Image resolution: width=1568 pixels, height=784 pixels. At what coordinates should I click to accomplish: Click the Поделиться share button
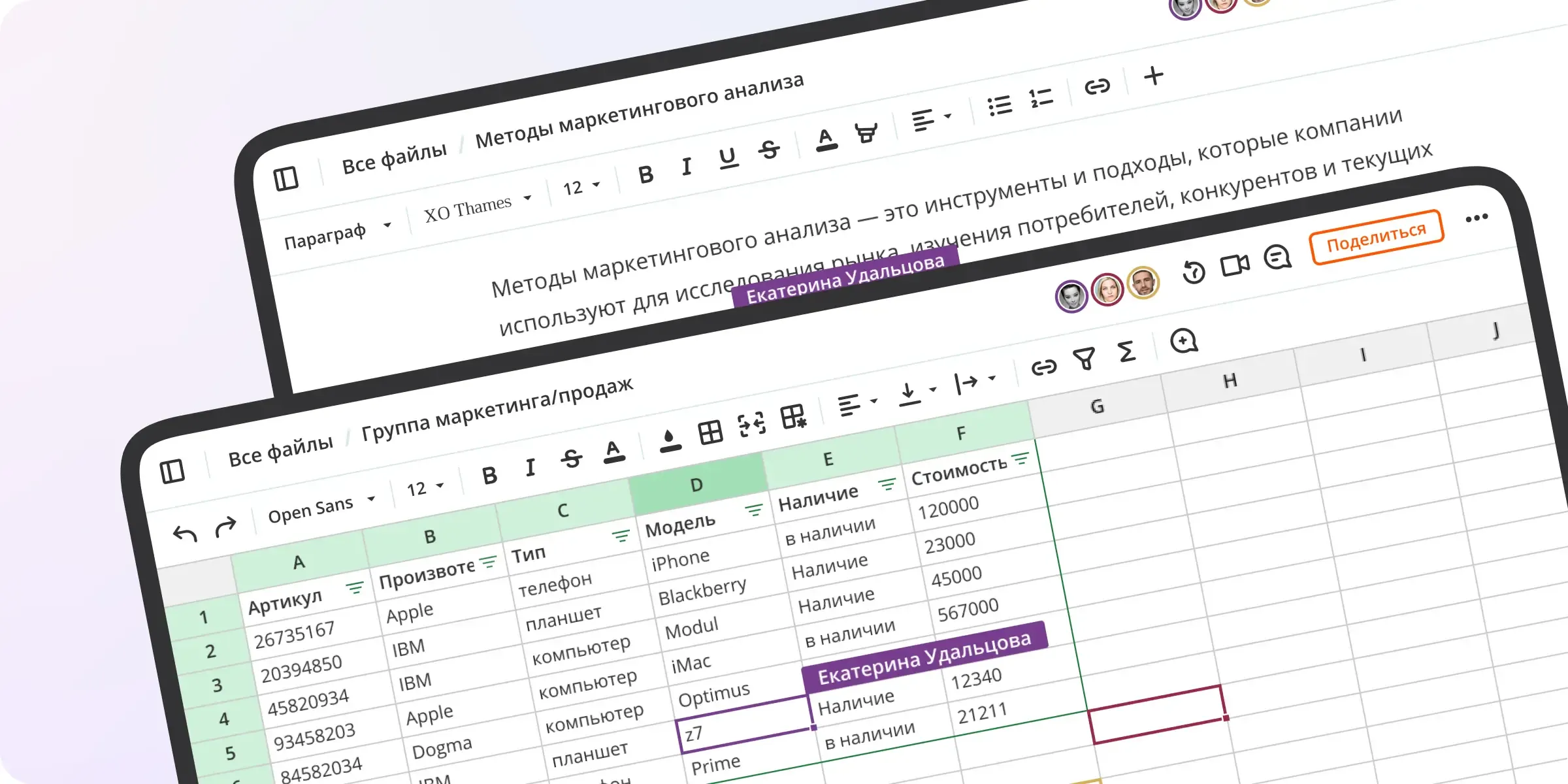pos(1376,237)
